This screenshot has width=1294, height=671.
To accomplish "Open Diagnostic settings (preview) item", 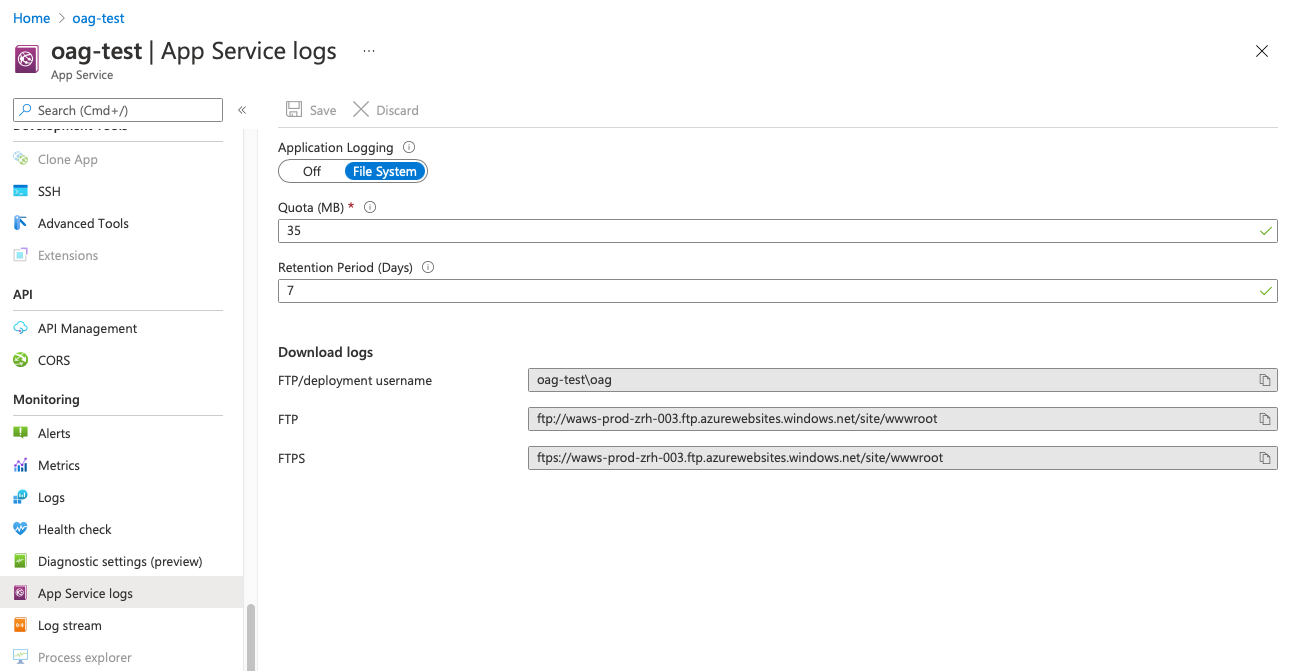I will click(120, 561).
